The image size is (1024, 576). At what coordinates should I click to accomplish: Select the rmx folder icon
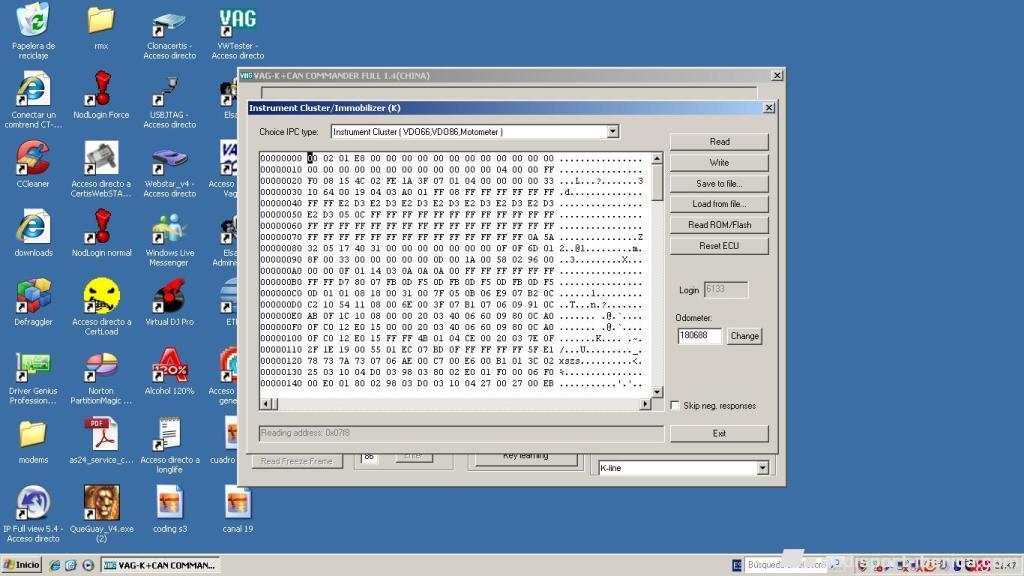click(101, 20)
